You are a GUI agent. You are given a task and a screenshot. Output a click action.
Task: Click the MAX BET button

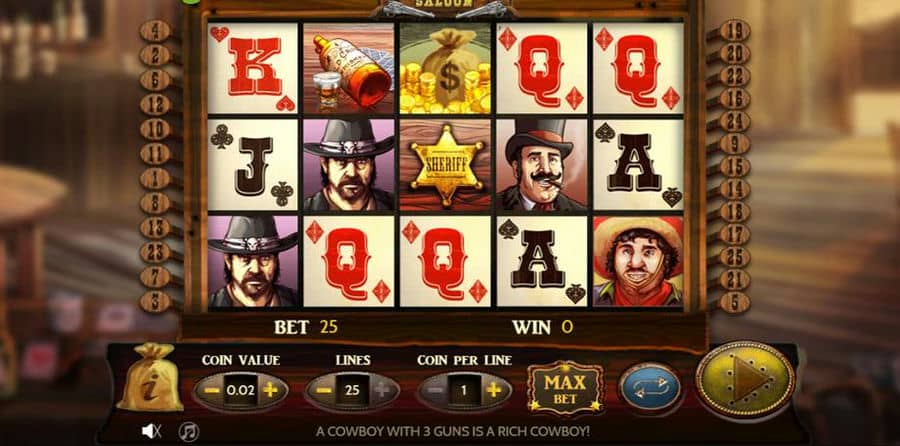coord(565,388)
